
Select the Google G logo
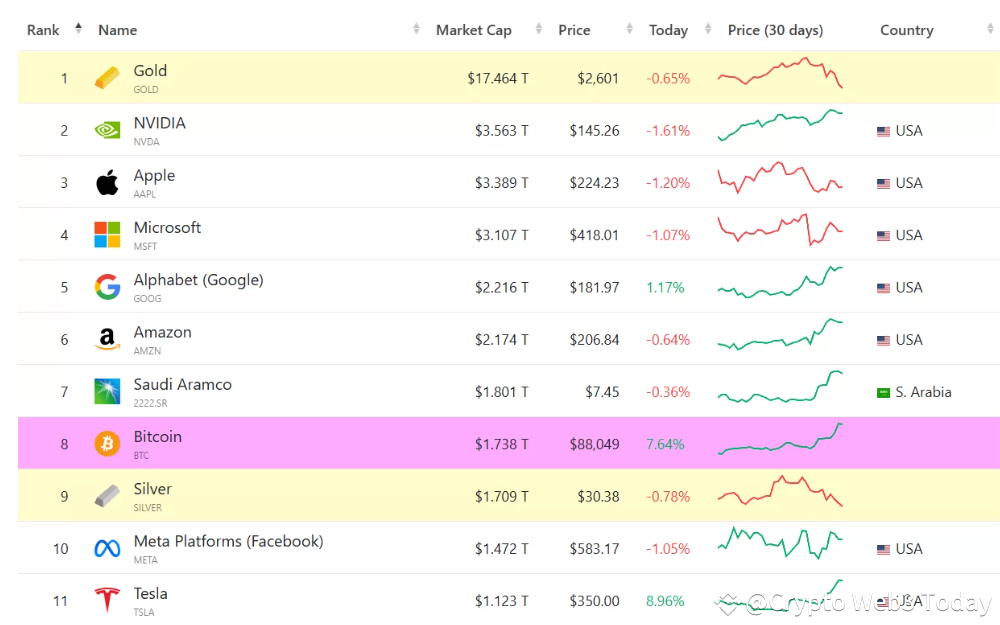107,287
